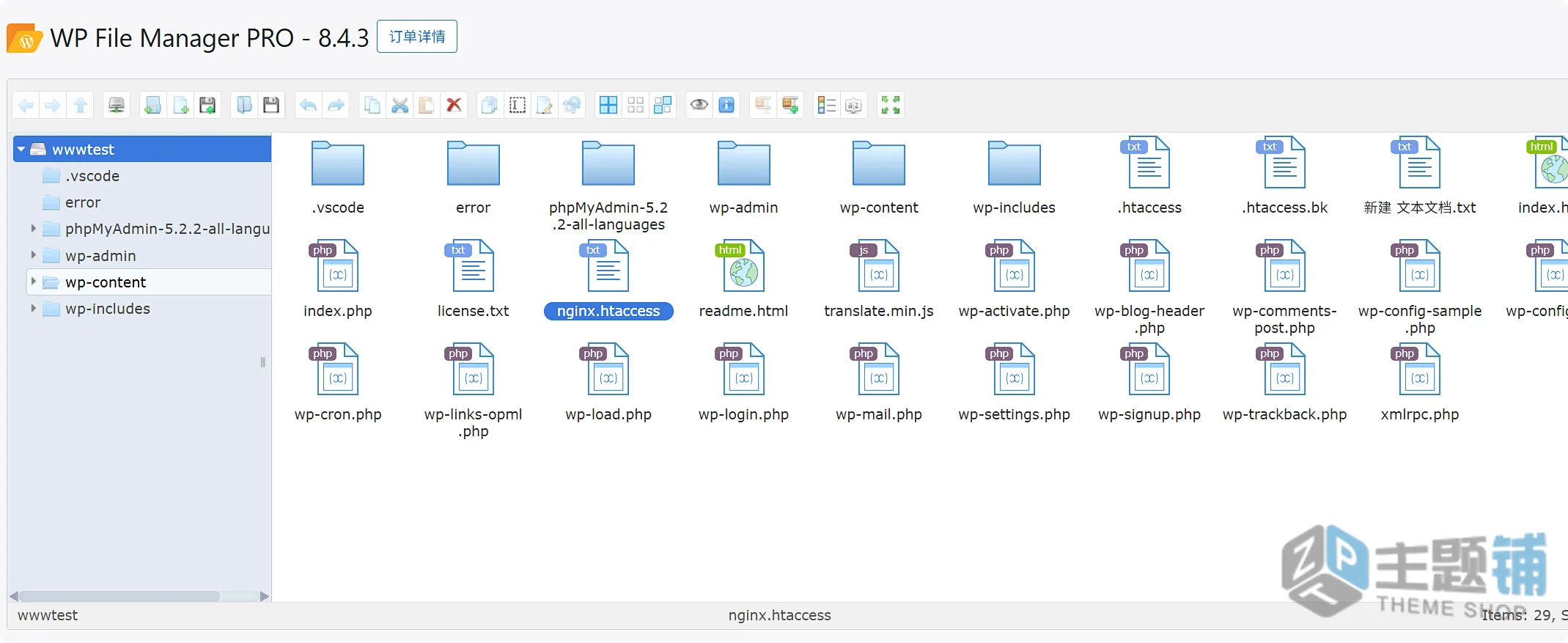Select the wp-login.php file

[743, 383]
